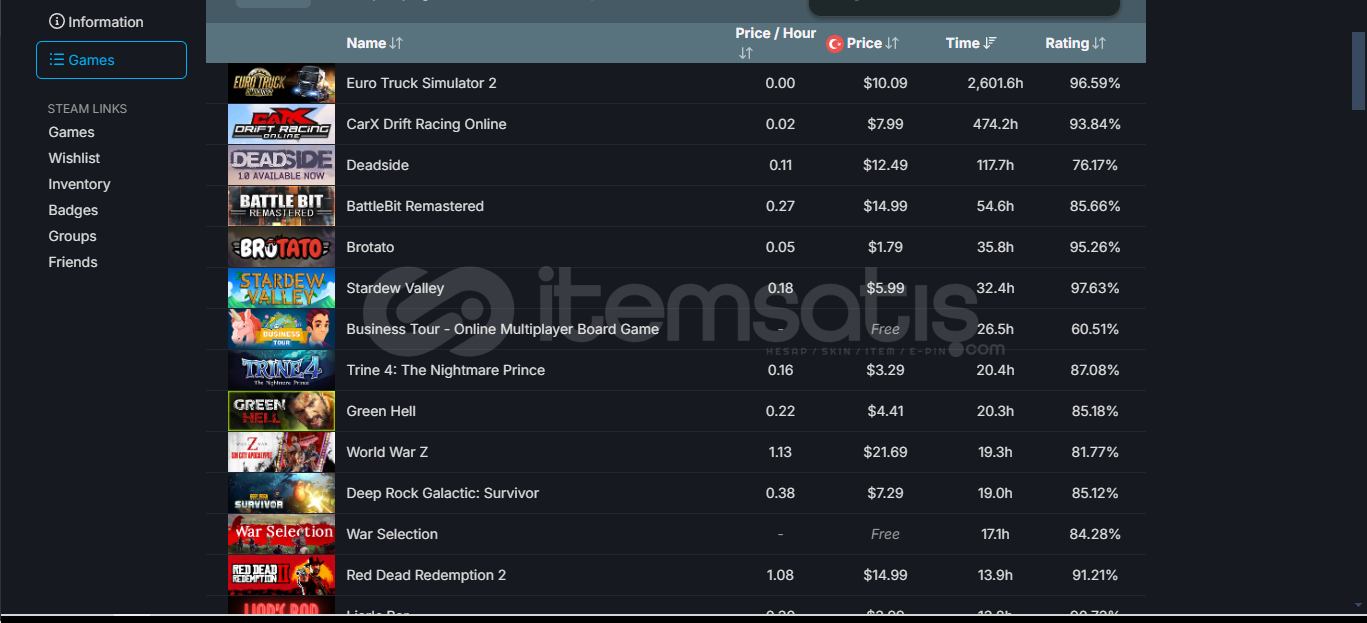Click the Business Tour - Online Multiplayer Board Game name
Image resolution: width=1367 pixels, height=623 pixels.
click(502, 329)
